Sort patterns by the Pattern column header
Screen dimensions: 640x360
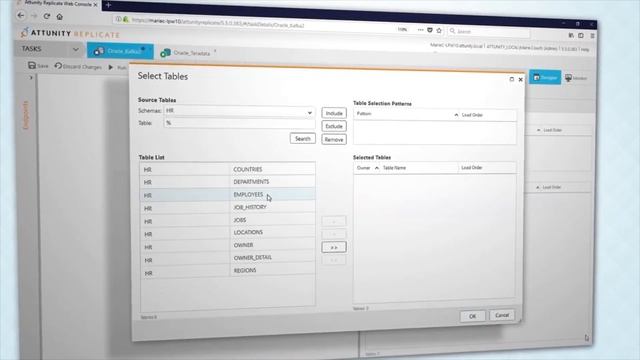(406, 114)
